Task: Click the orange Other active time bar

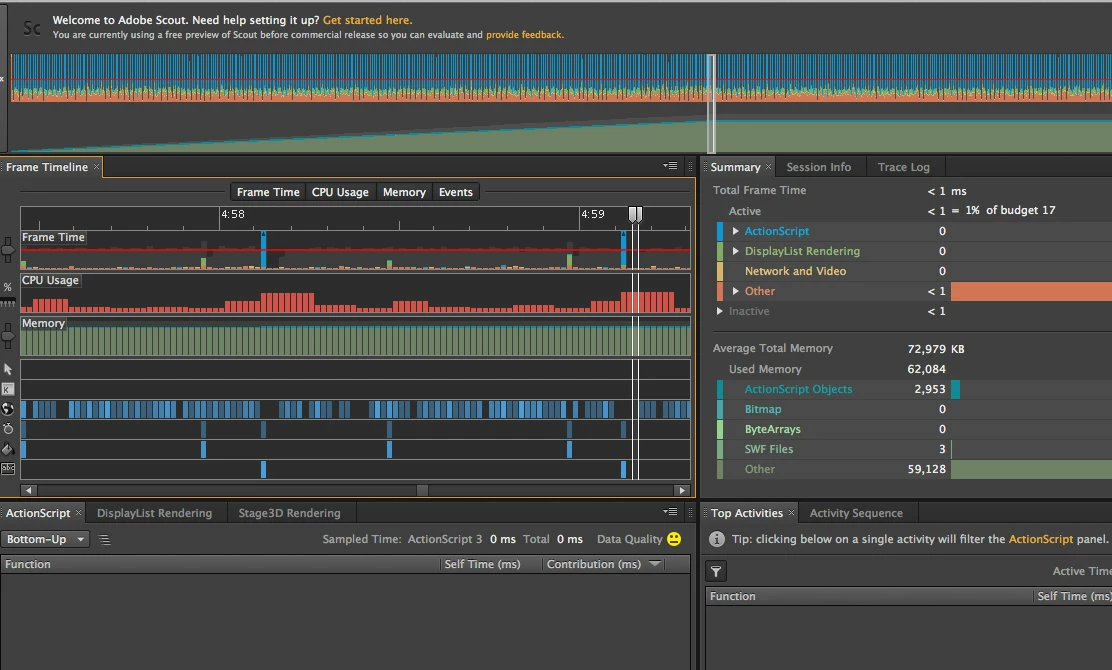Action: [x=1031, y=291]
